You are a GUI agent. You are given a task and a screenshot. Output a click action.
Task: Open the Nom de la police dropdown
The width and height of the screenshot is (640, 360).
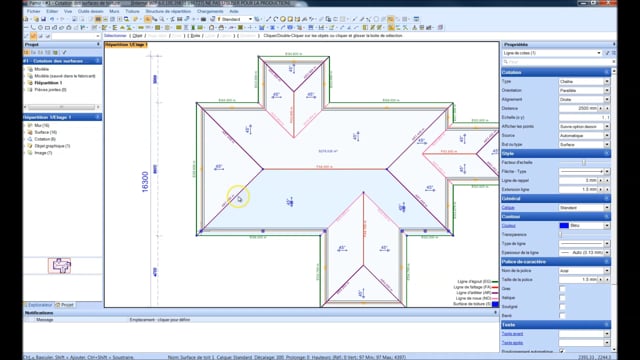(x=584, y=271)
